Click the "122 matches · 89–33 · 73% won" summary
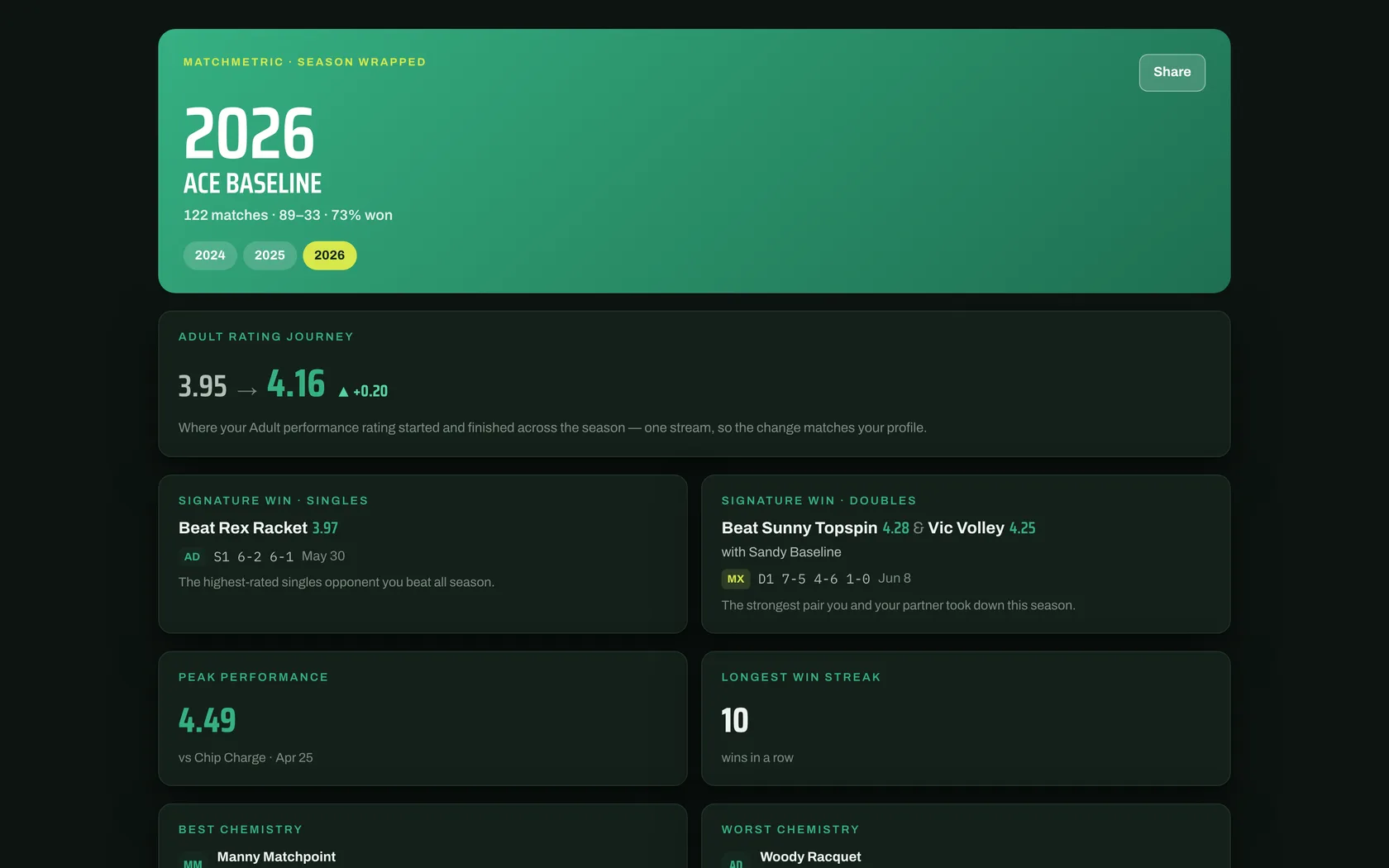This screenshot has height=868, width=1389. click(288, 215)
